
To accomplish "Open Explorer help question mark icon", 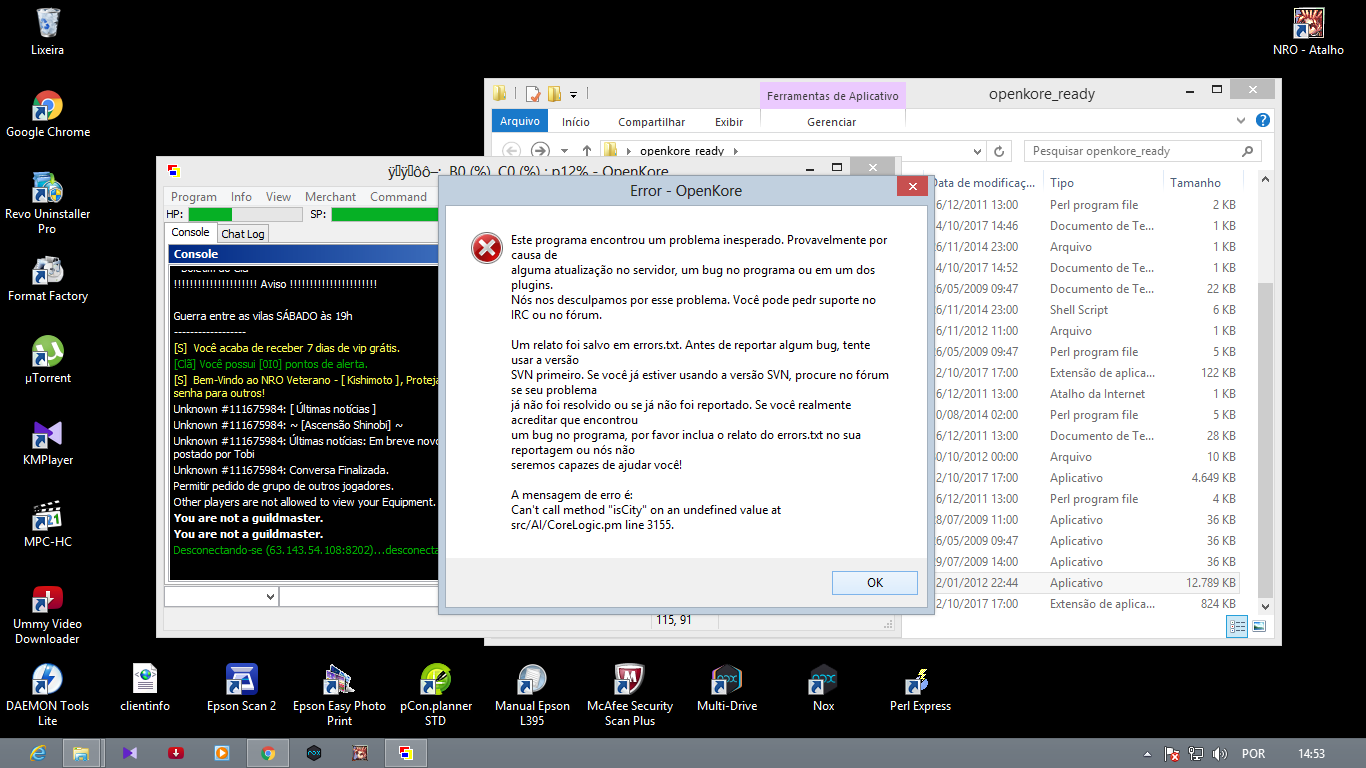I will (1263, 121).
